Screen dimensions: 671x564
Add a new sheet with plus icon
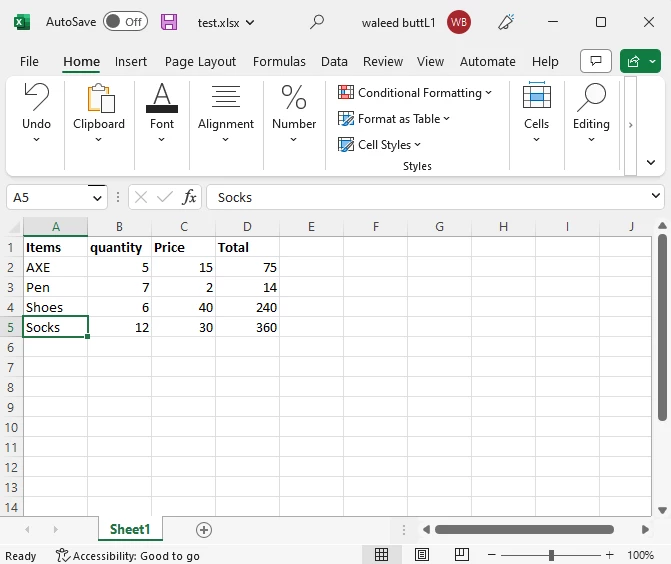click(x=204, y=529)
